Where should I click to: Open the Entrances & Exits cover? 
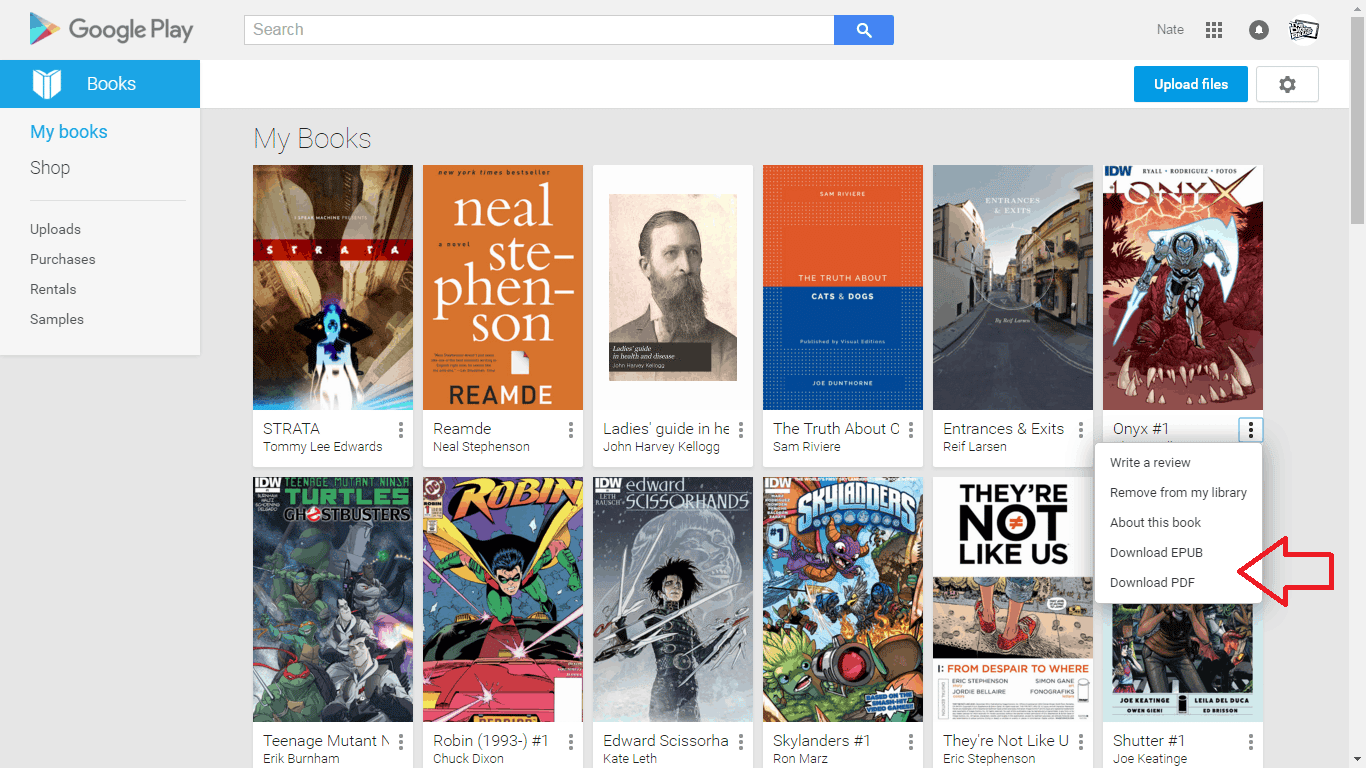click(1013, 288)
